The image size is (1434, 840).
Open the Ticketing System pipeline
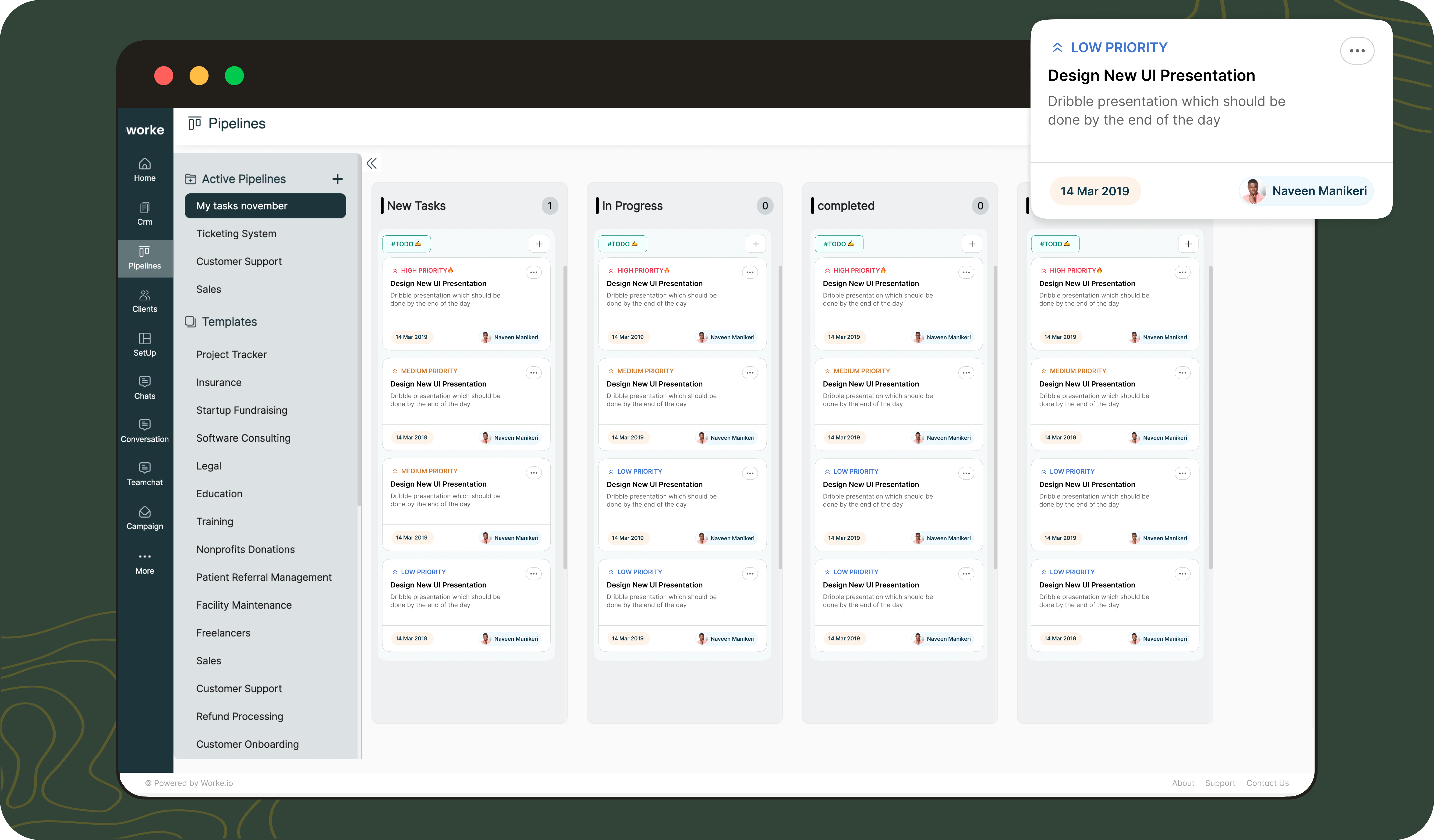point(236,233)
